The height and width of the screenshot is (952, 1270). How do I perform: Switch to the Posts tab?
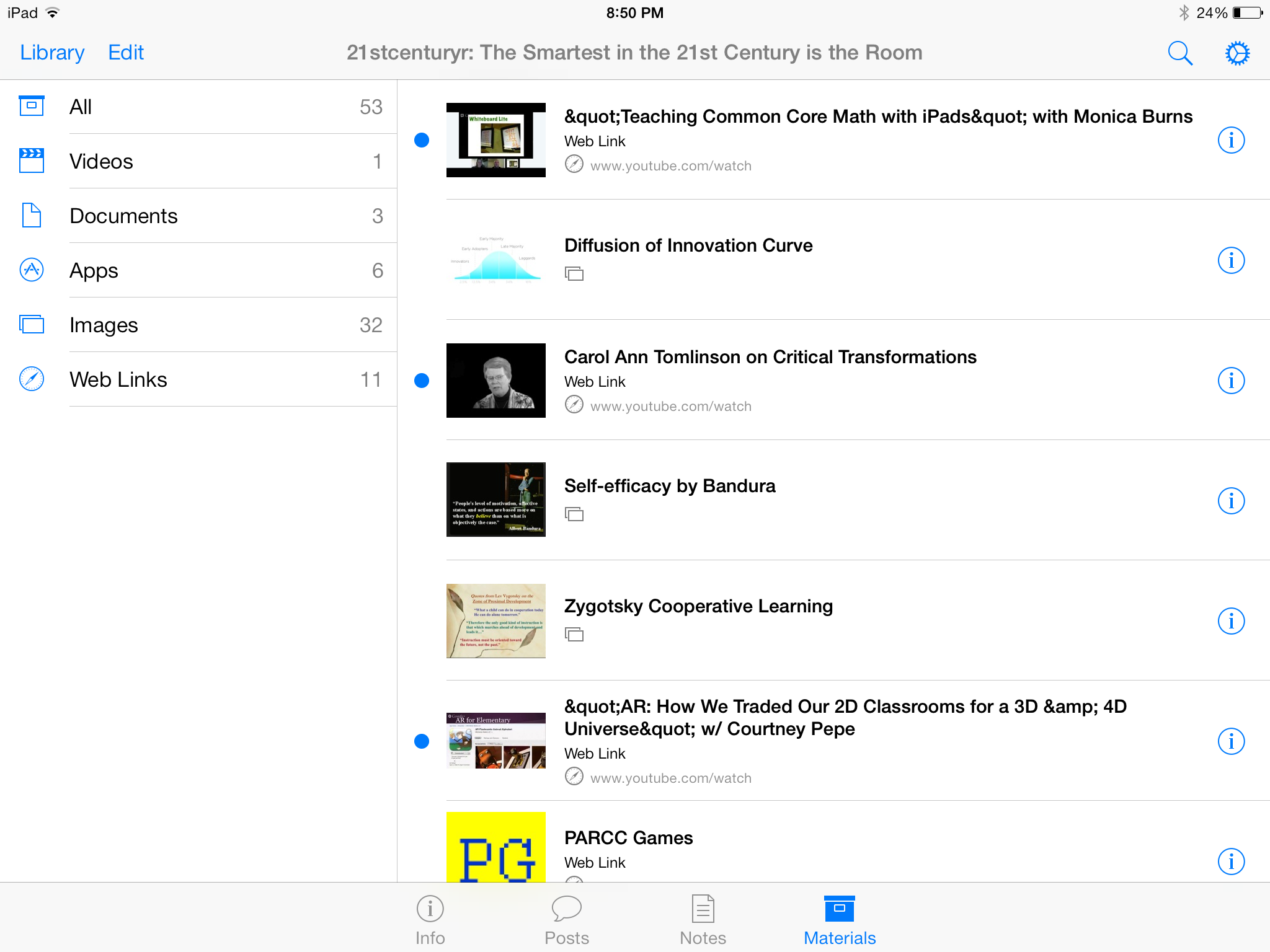[566, 920]
